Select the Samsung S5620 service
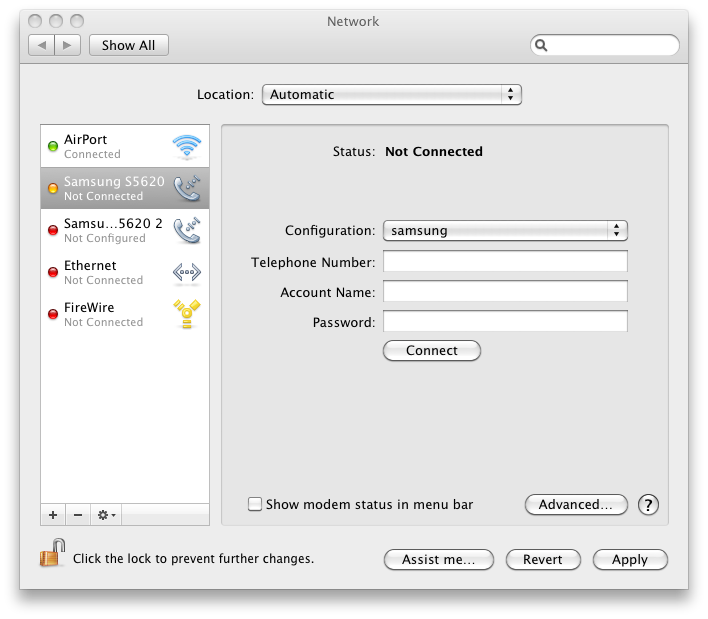 pyautogui.click(x=125, y=188)
